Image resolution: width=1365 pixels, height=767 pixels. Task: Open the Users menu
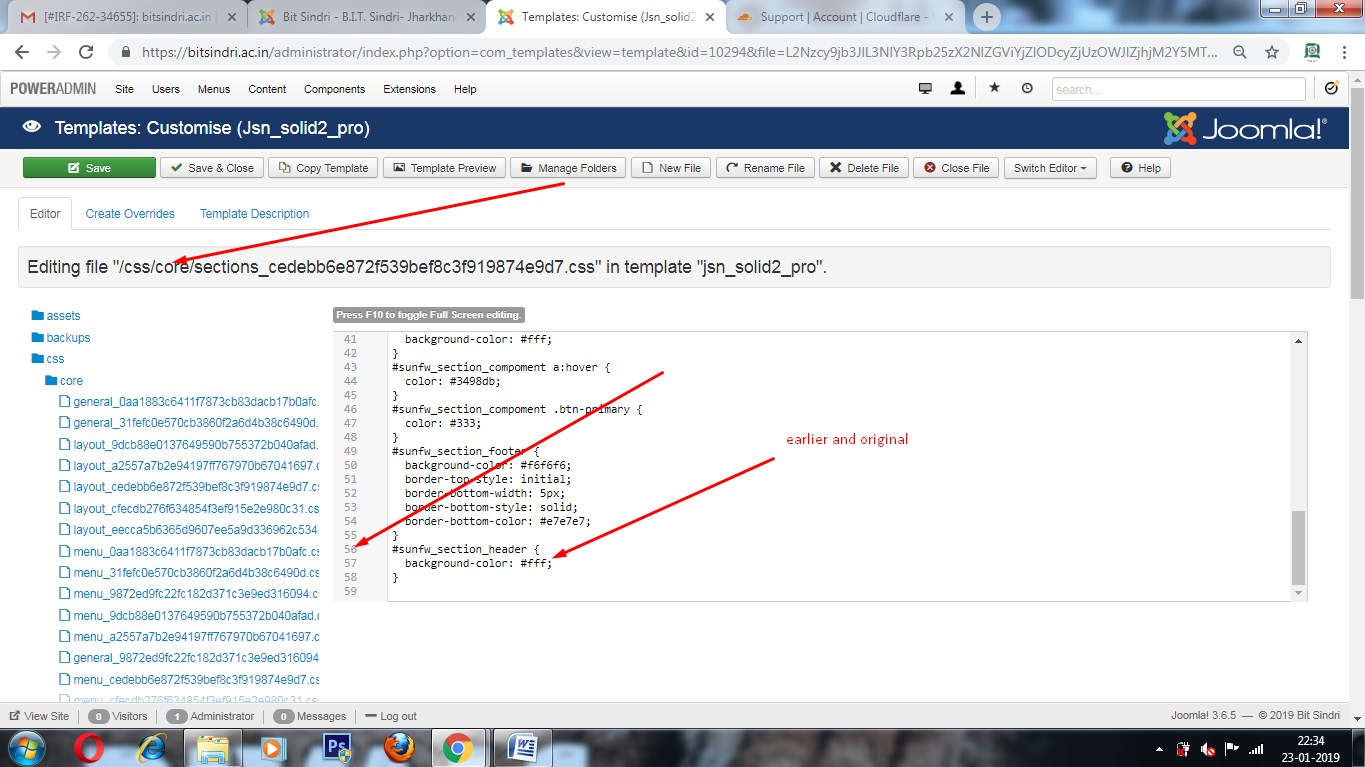coord(166,89)
